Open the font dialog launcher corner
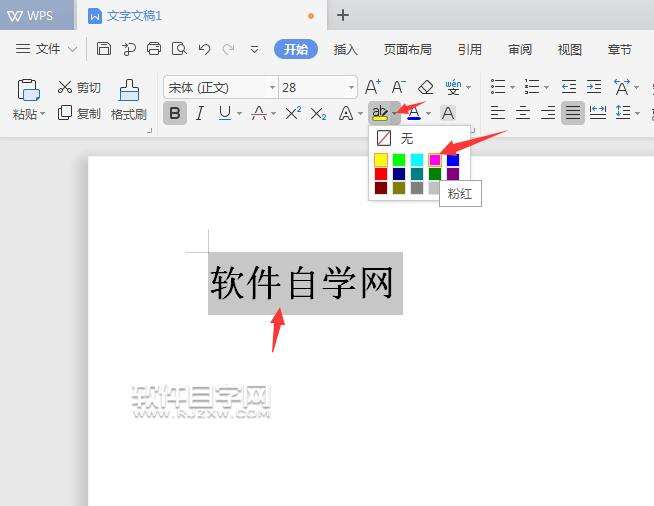 click(473, 131)
